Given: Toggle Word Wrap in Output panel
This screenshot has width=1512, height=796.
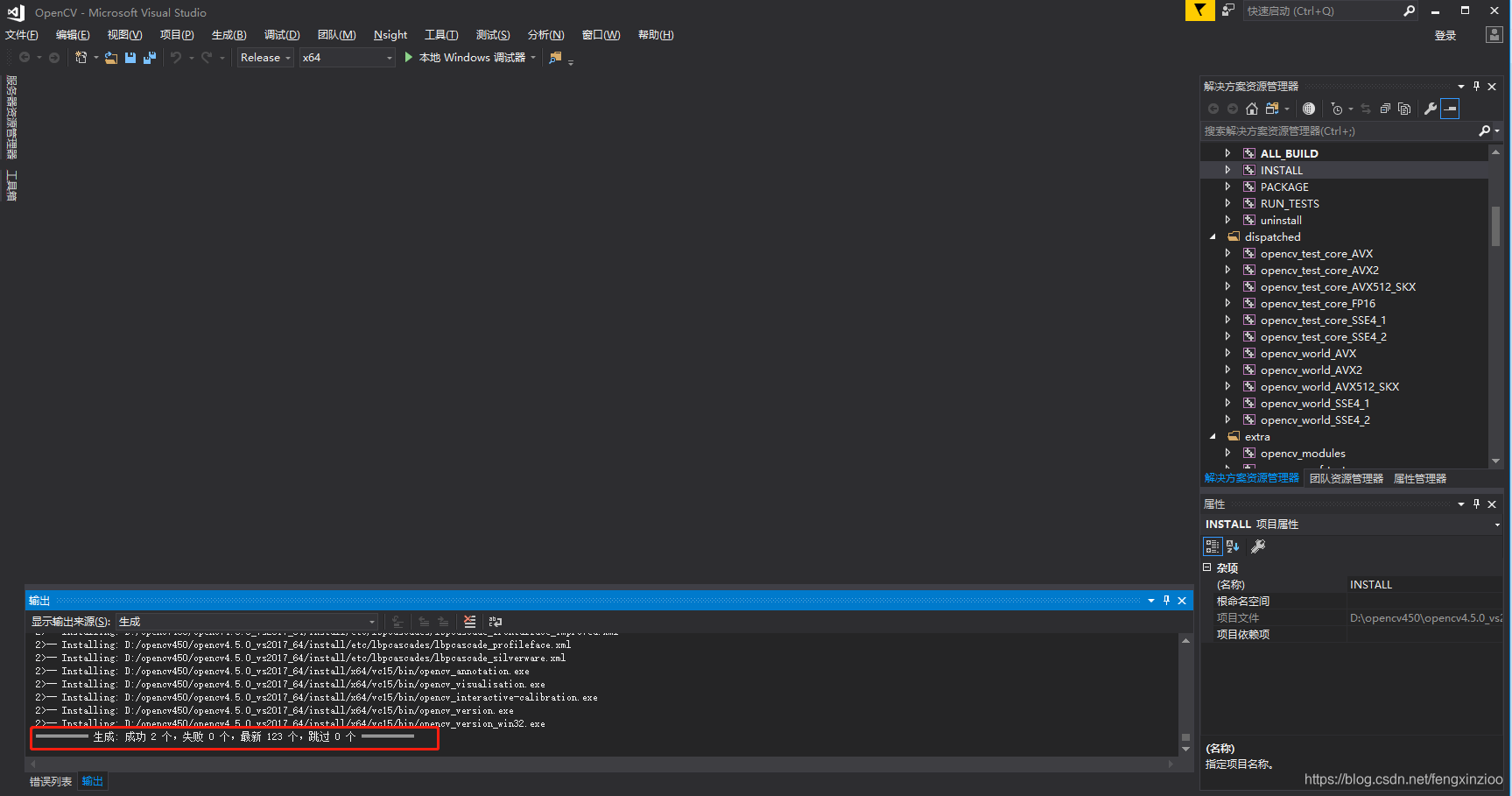Looking at the screenshot, I should click(496, 622).
